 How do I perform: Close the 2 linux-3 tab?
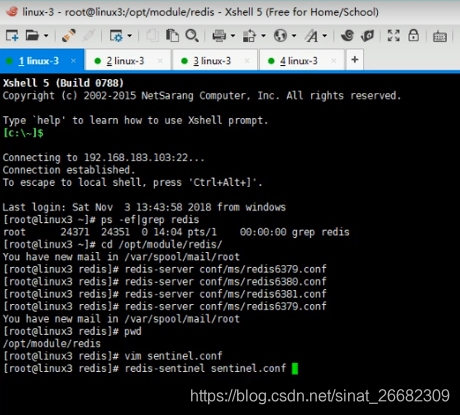pyautogui.click(x=160, y=61)
